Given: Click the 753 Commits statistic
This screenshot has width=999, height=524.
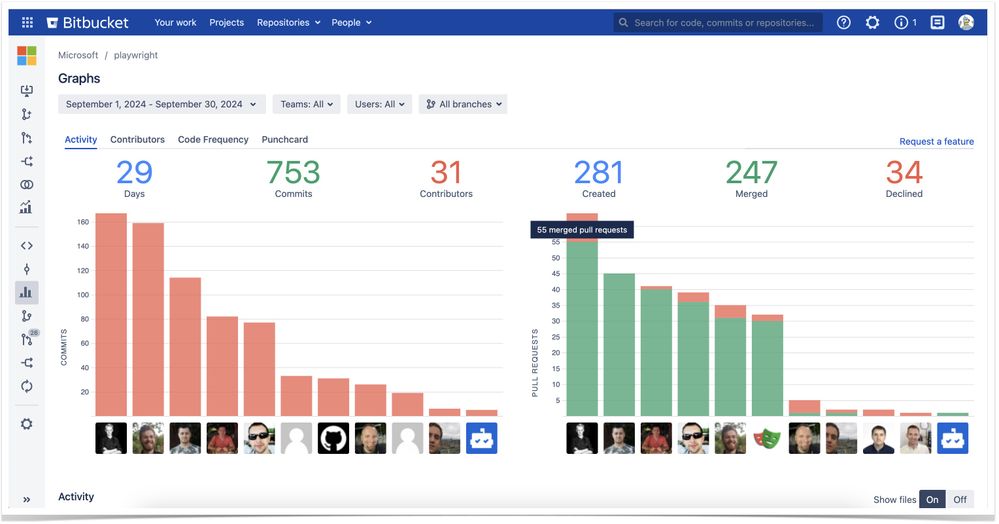Looking at the screenshot, I should pyautogui.click(x=294, y=178).
